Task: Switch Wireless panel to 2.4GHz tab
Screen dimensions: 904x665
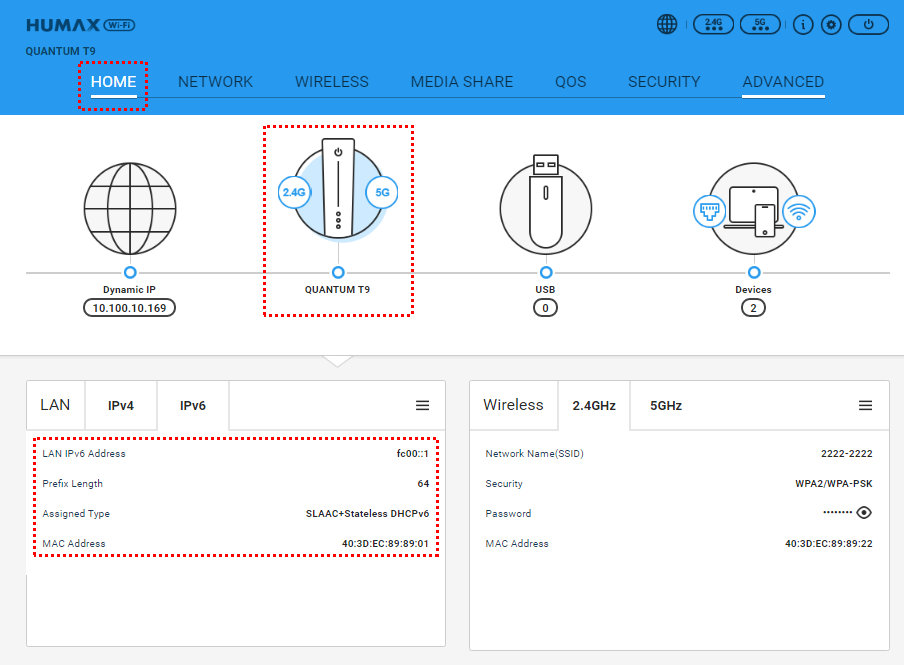Action: click(x=594, y=405)
